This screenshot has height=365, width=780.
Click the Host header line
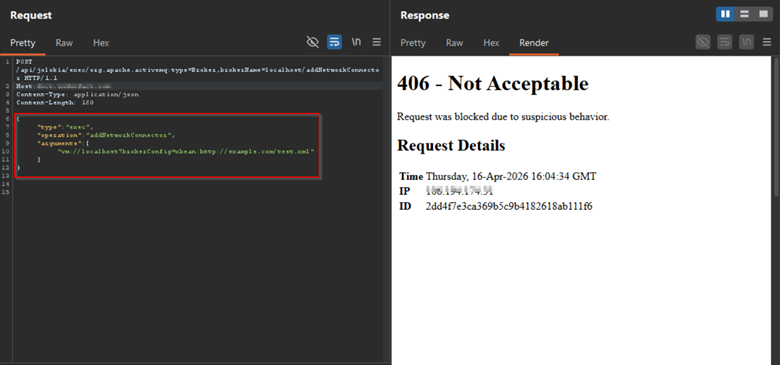(64, 86)
